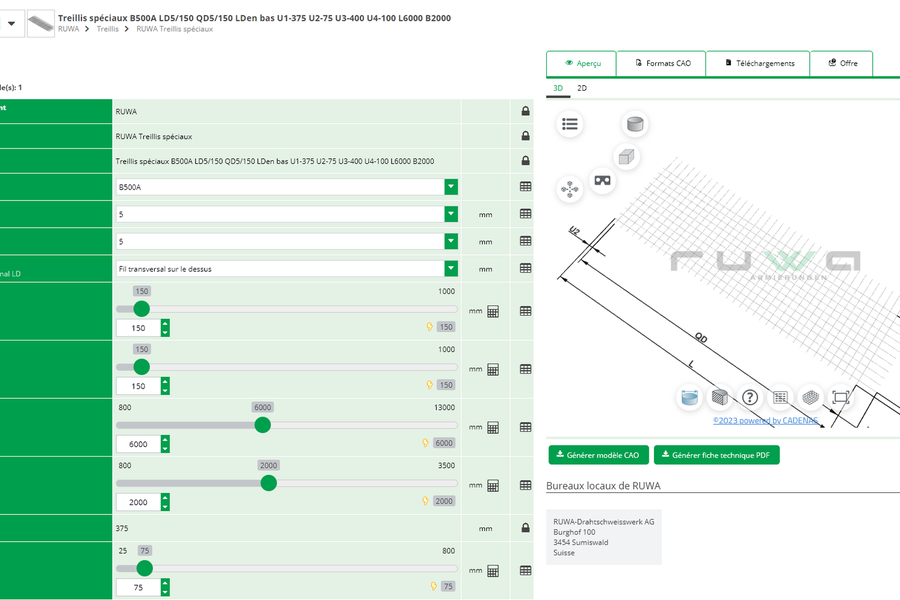Open calculator icon for second 150 slider

[493, 369]
